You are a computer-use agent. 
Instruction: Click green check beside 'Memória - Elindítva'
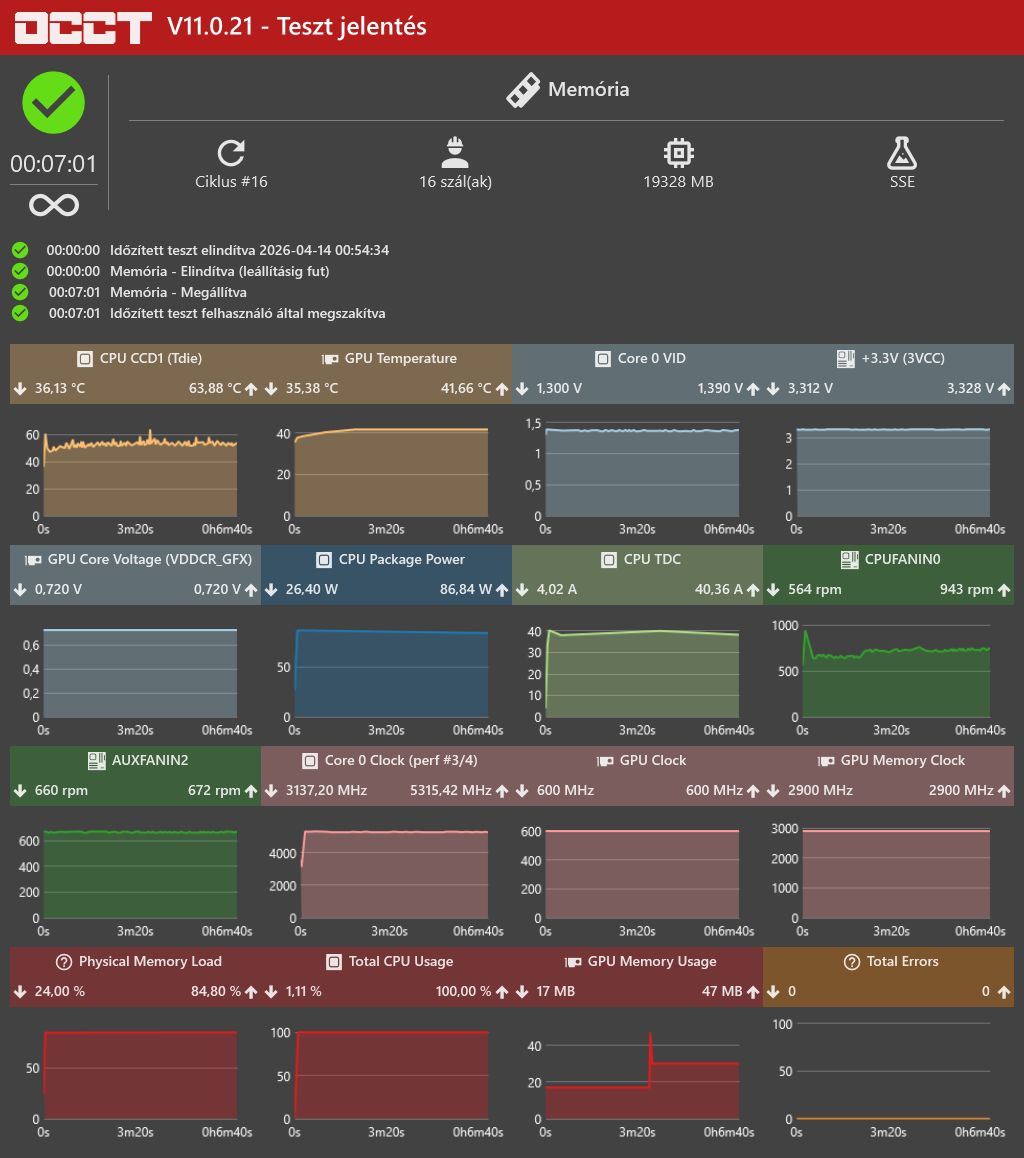point(20,271)
